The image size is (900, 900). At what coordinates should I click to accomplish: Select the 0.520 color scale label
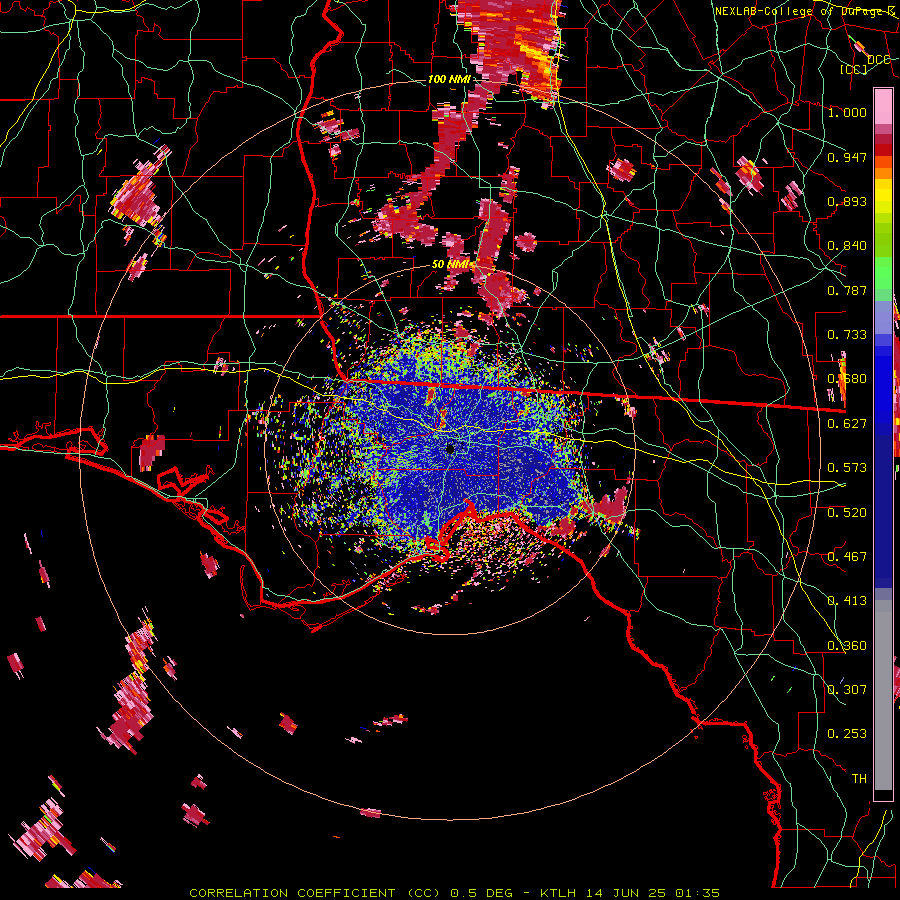pyautogui.click(x=847, y=513)
